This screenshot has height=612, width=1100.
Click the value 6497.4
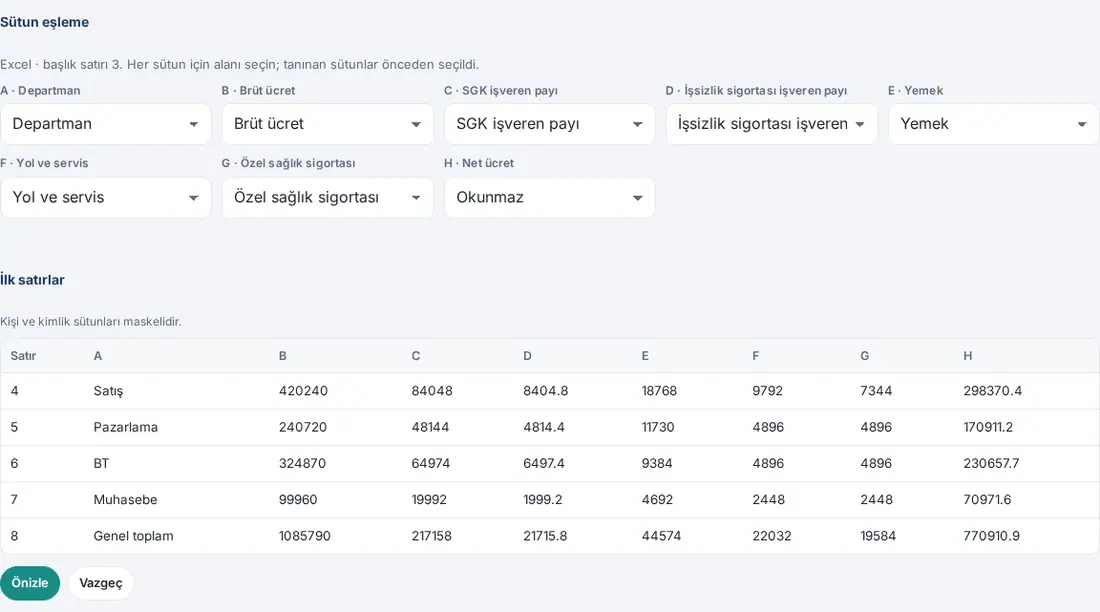(544, 464)
